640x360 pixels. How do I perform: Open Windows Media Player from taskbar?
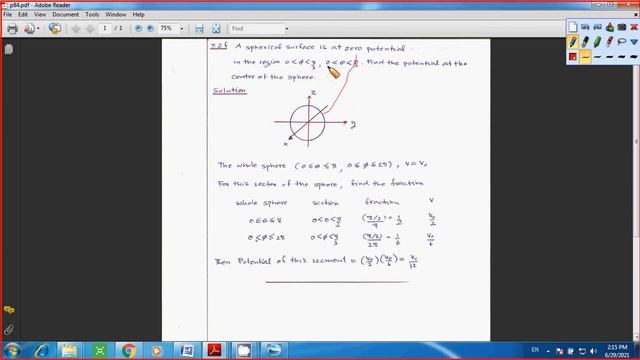157,351
